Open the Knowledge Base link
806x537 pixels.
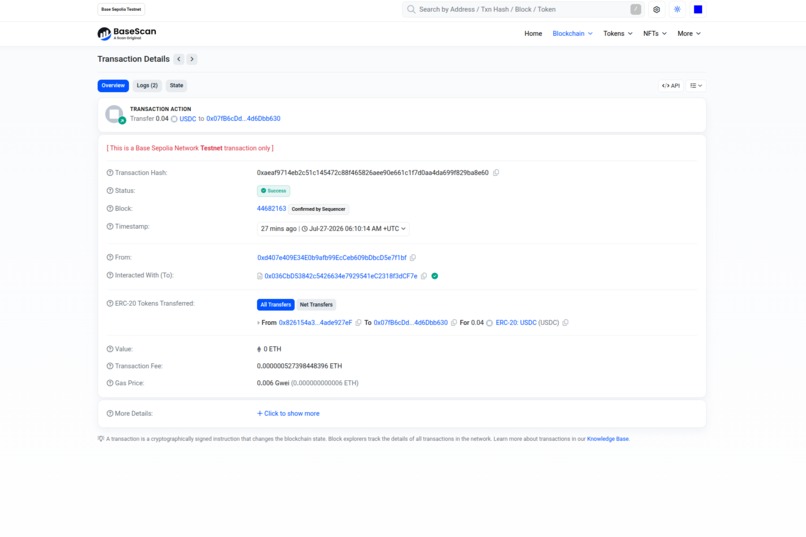pos(608,439)
